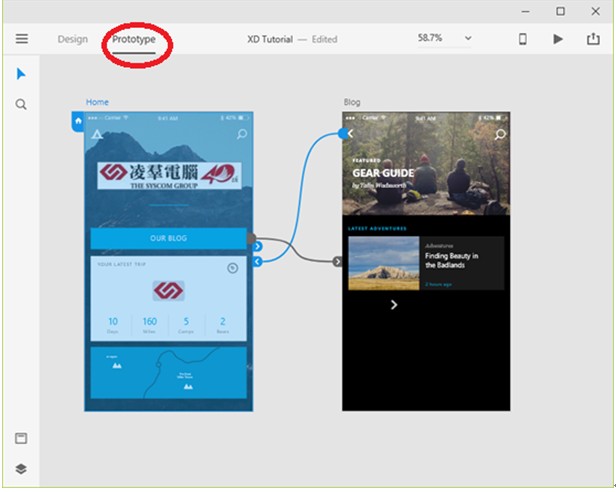Click the YOUR LATEST TRIP label
This screenshot has height=492, width=616.
click(121, 264)
